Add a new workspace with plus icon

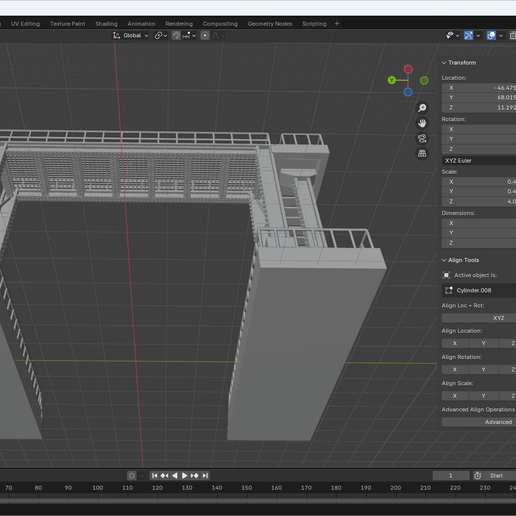click(x=337, y=24)
